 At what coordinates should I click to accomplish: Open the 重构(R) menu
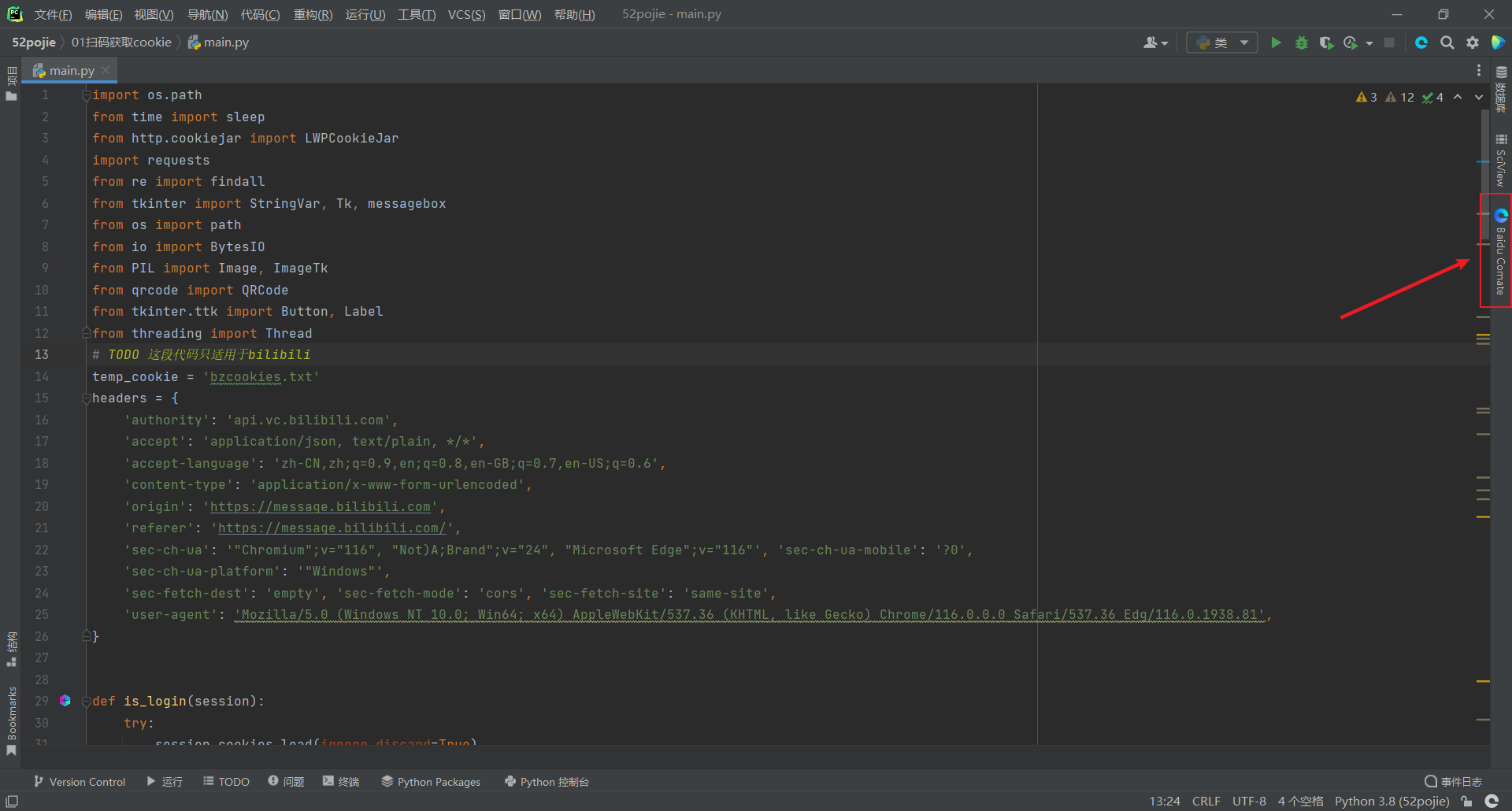[313, 14]
